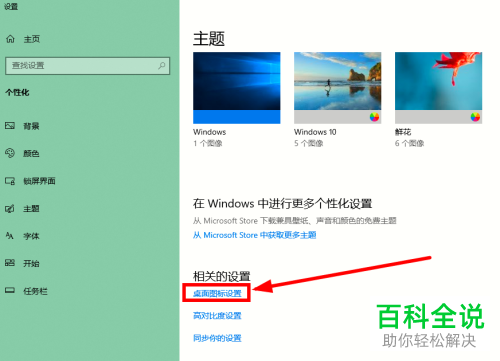Screen dimensions: 500x361
Task: Open 同步你的设置 link
Action: tap(217, 338)
